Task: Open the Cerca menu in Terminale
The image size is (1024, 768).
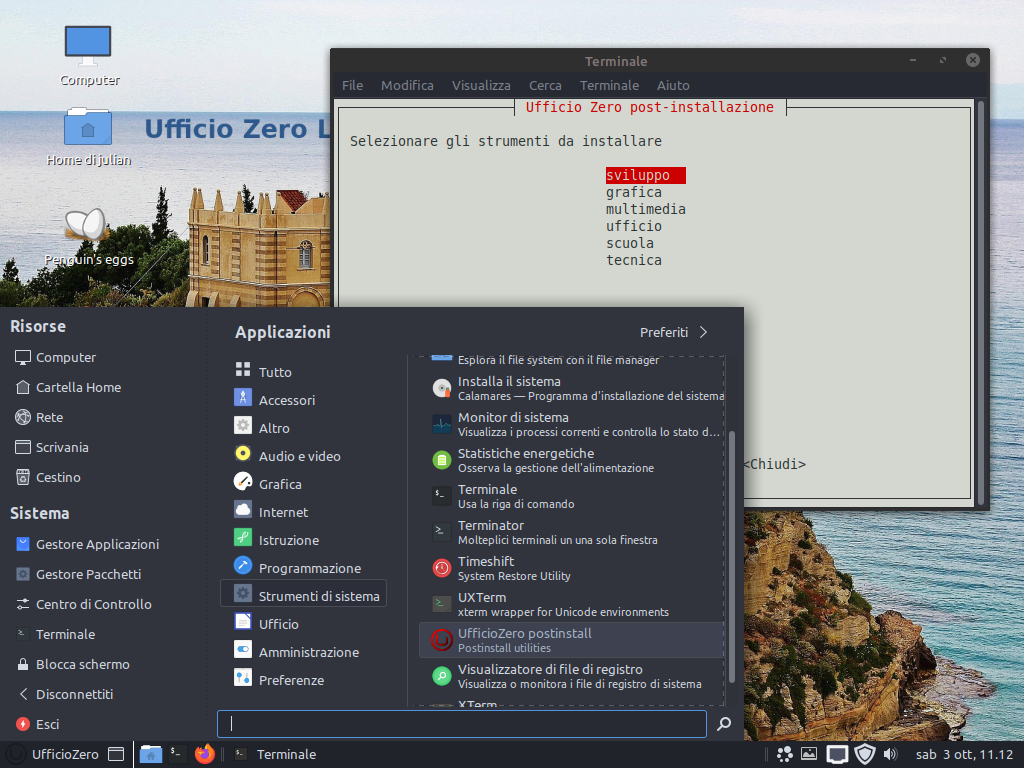Action: (x=545, y=86)
